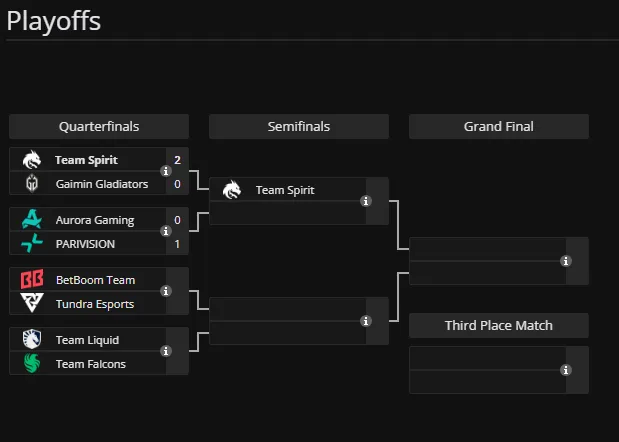
Task: Open info icon of the Grand Final match
Action: 566,261
